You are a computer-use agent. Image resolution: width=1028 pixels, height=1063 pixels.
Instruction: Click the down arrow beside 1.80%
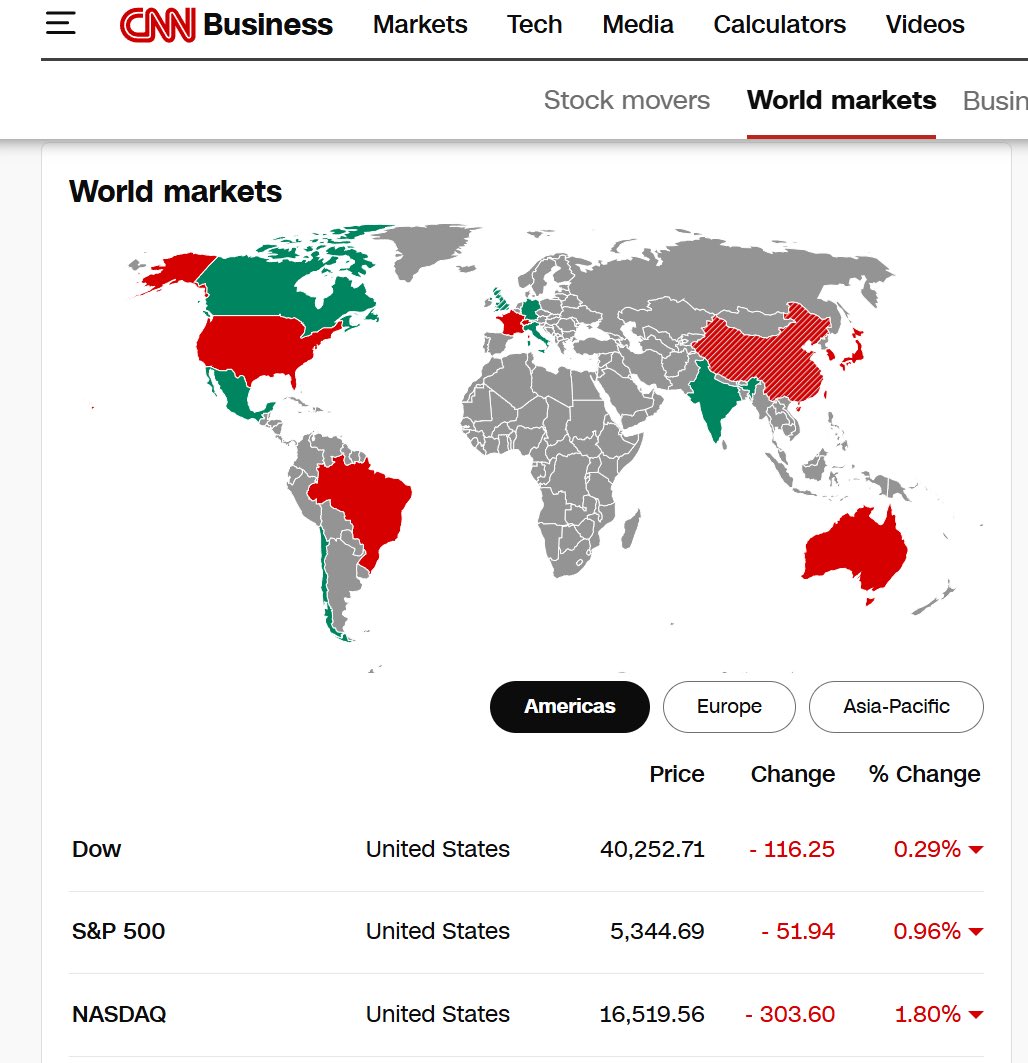coord(976,1015)
